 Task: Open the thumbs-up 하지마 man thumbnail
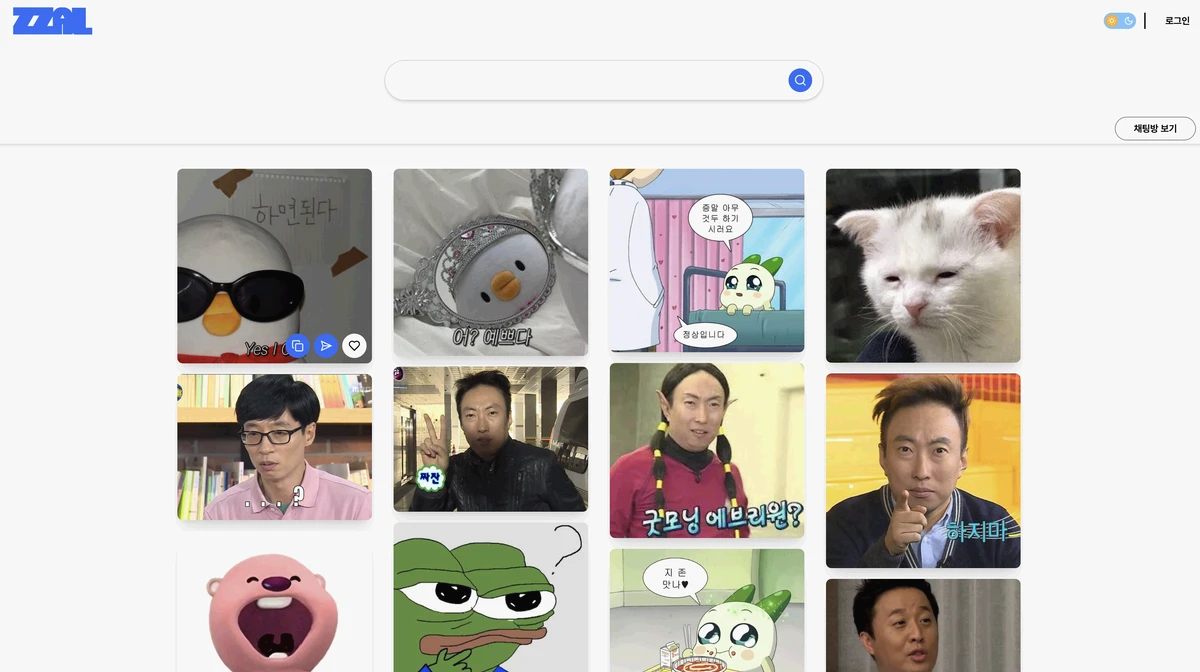pyautogui.click(x=923, y=471)
